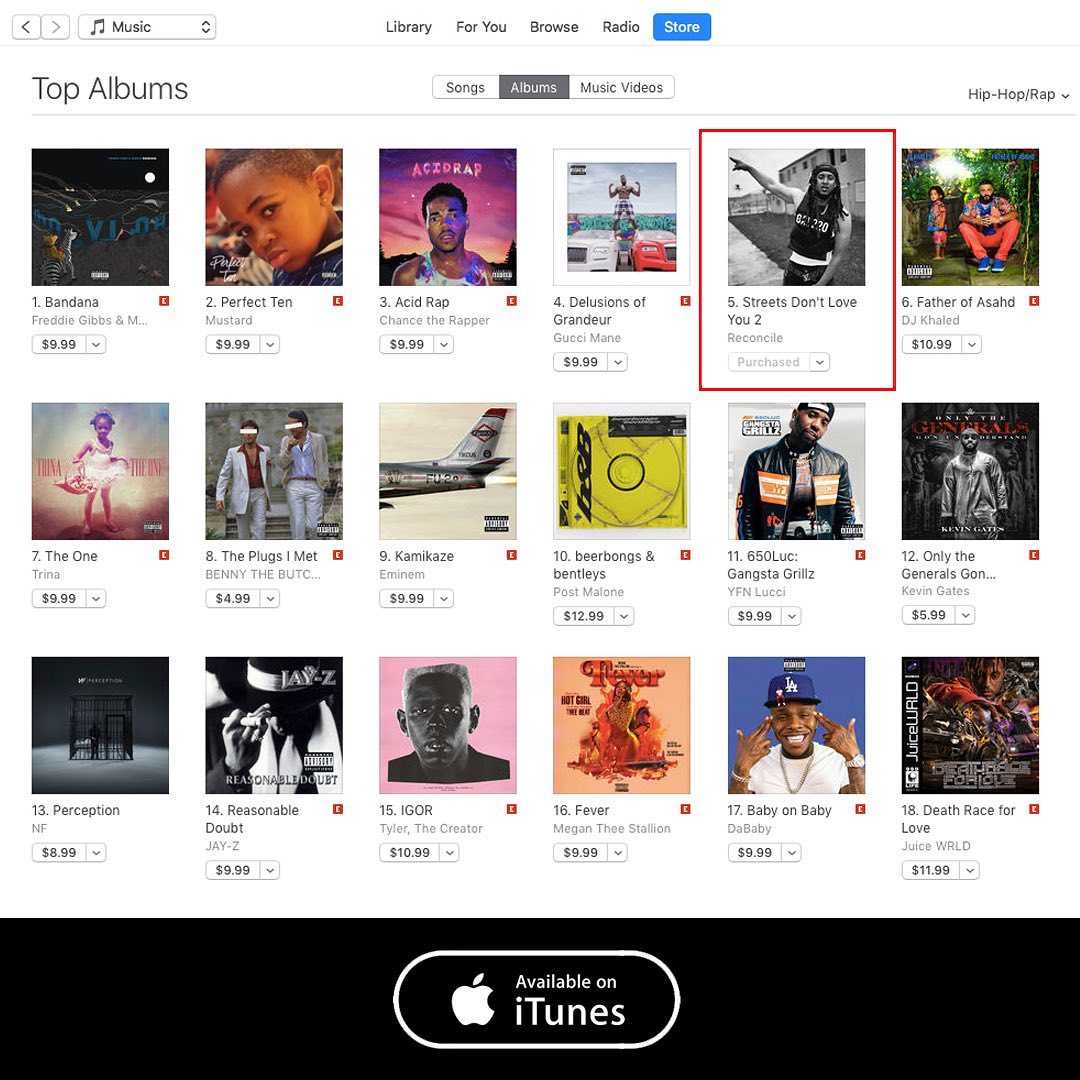Open the For You tab

pos(481,27)
